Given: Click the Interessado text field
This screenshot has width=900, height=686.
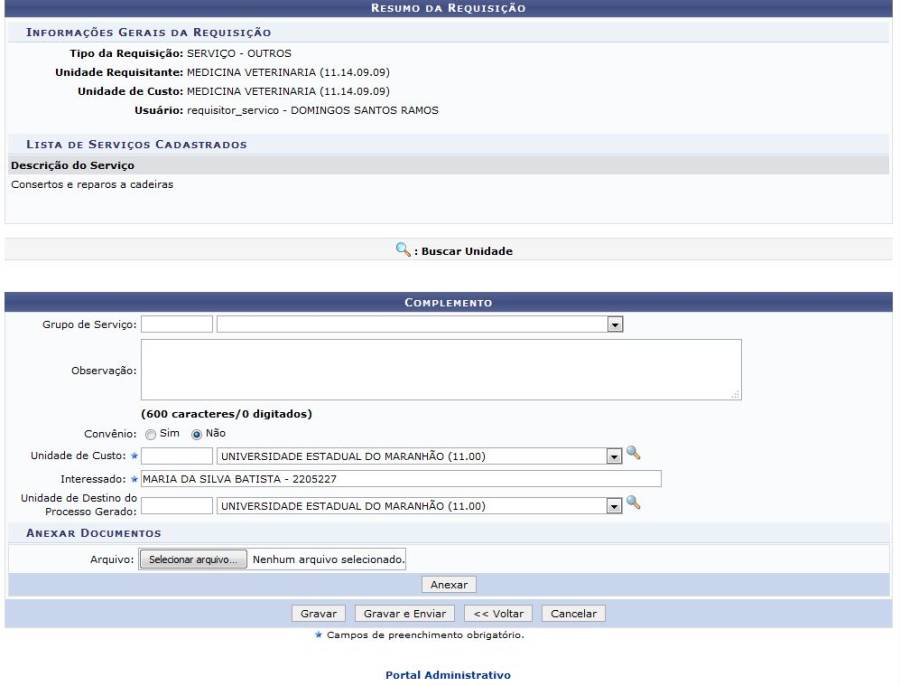Looking at the screenshot, I should [x=401, y=479].
